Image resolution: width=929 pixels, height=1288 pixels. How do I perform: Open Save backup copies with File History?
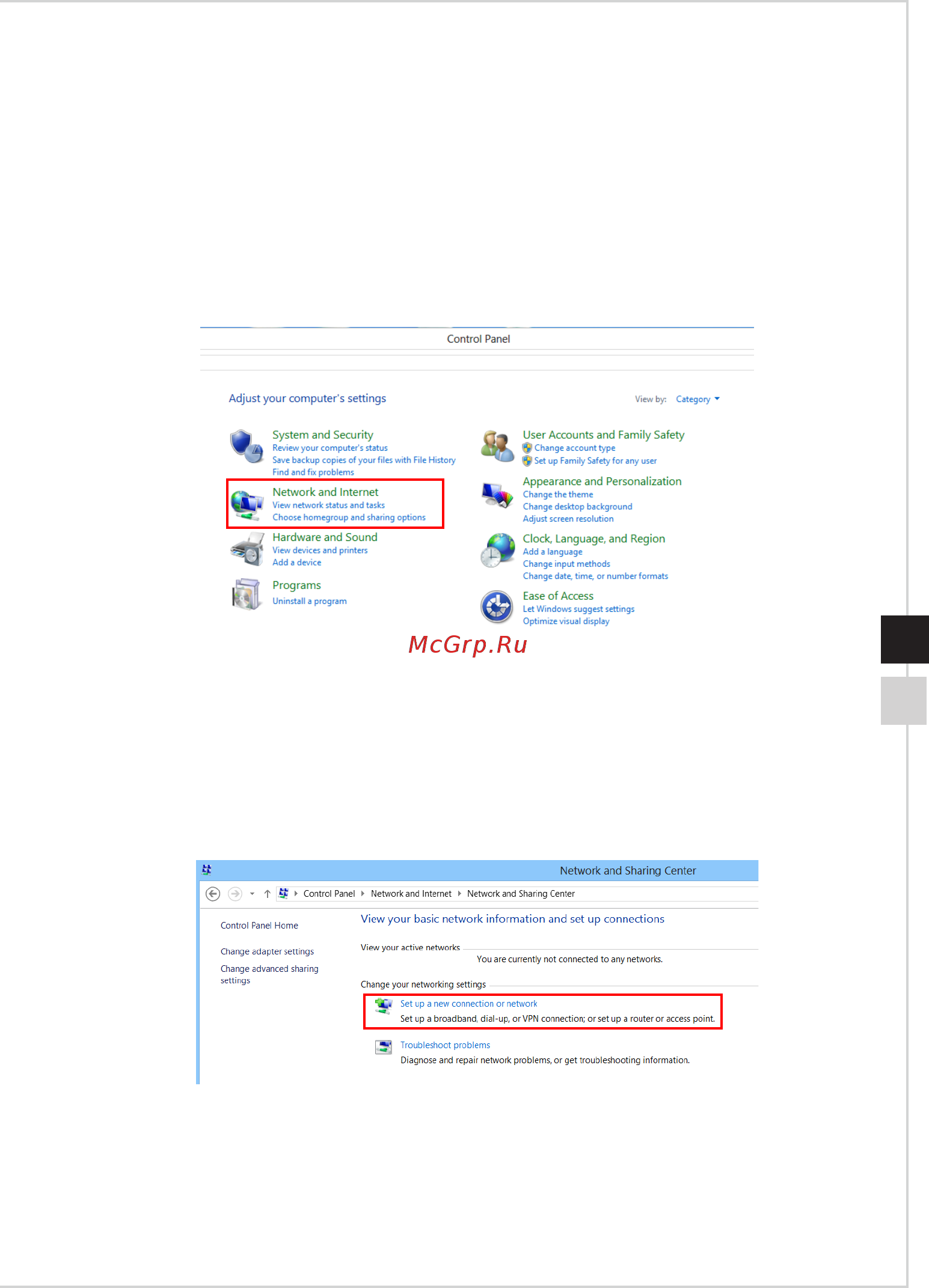pyautogui.click(x=364, y=460)
